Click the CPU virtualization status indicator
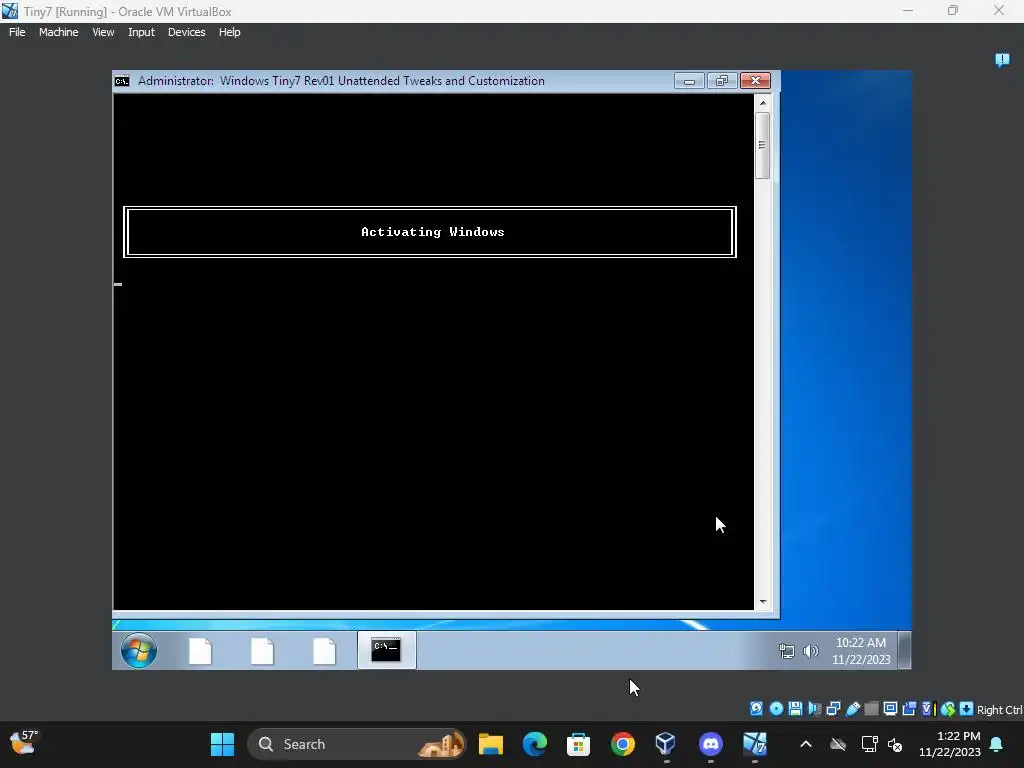 928,709
